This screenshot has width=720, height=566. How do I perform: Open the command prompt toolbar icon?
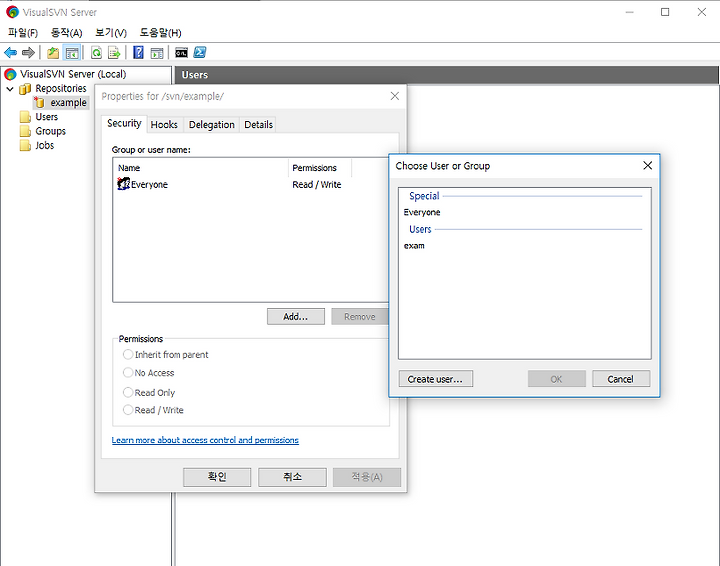(181, 53)
